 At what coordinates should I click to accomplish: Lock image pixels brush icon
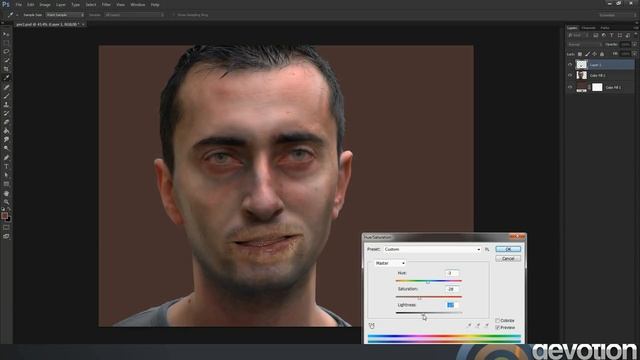pos(587,54)
